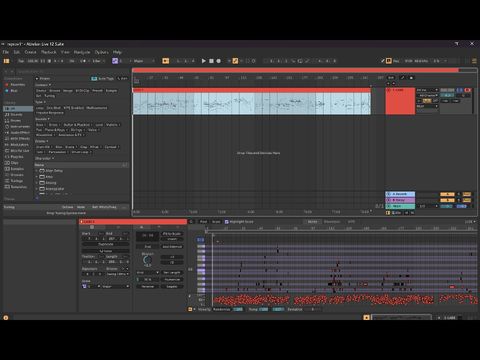Click the track volume value field

click(447, 96)
